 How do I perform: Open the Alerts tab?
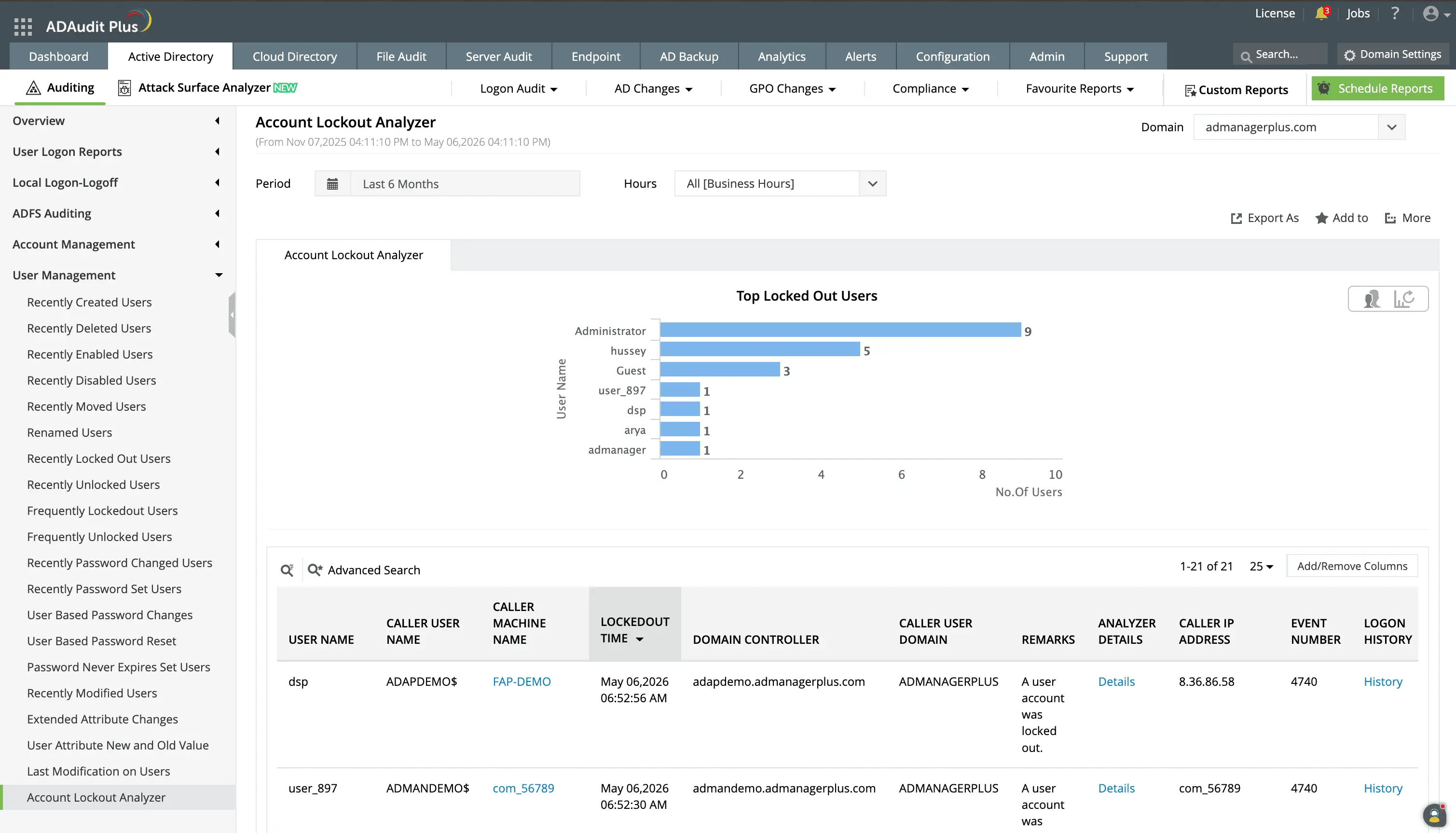tap(861, 56)
